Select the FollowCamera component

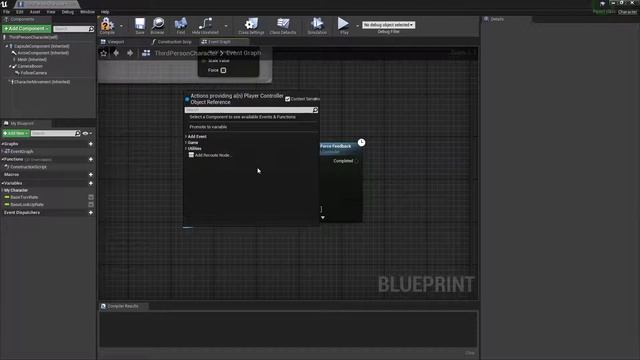pyautogui.click(x=33, y=73)
